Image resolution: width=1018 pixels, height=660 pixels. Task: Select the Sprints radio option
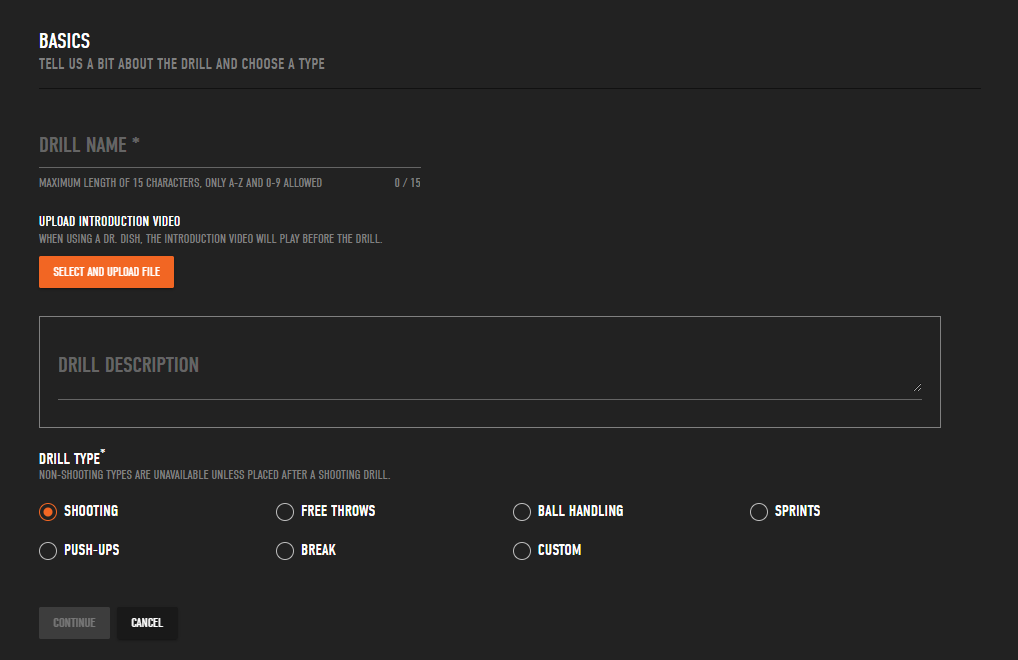click(x=759, y=512)
